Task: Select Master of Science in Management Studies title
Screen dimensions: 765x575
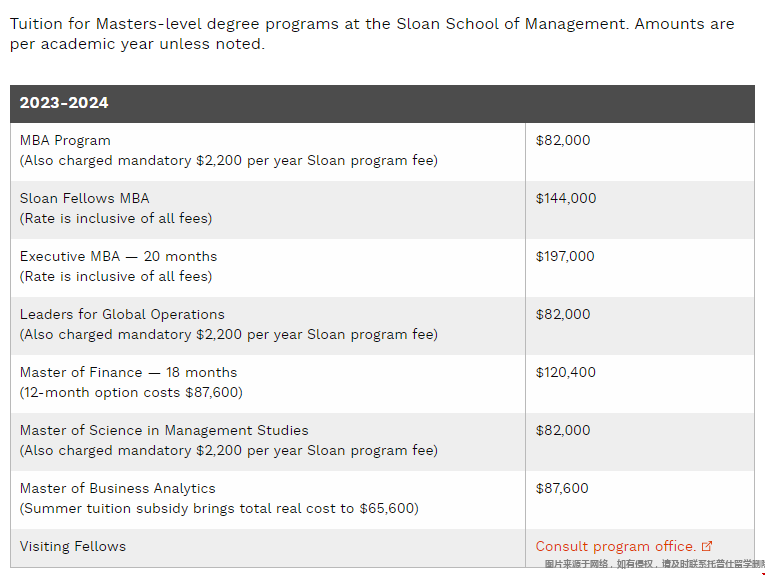Action: [164, 431]
